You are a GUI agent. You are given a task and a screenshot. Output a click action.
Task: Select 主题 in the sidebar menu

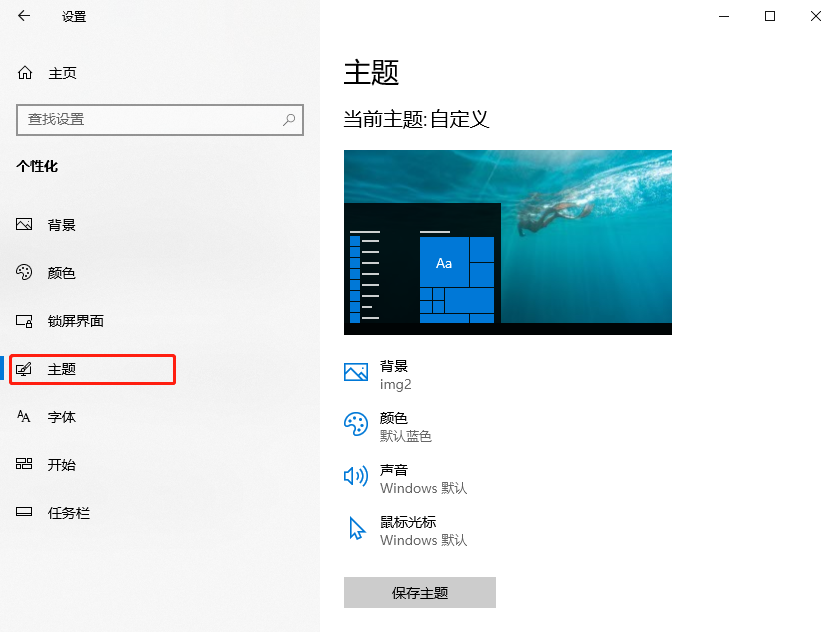(x=92, y=369)
